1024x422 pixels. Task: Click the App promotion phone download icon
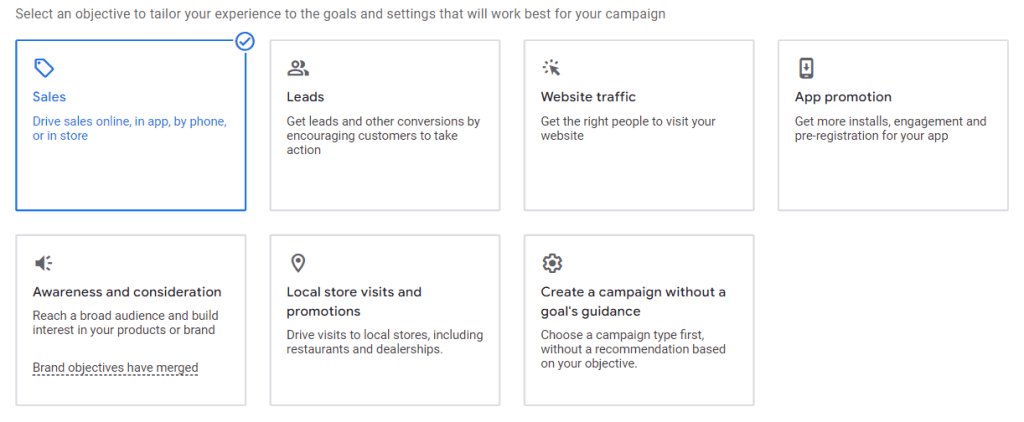[806, 68]
